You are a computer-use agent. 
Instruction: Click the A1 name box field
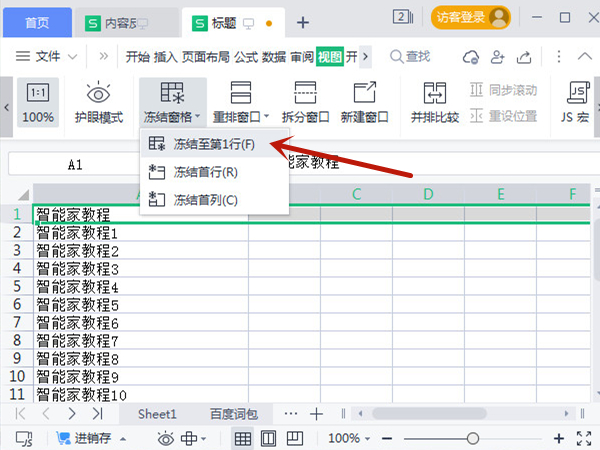click(x=75, y=164)
